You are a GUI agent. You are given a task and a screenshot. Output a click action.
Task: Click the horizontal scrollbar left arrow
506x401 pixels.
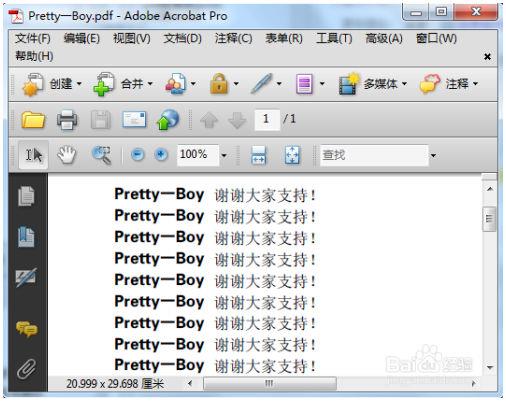tap(190, 383)
